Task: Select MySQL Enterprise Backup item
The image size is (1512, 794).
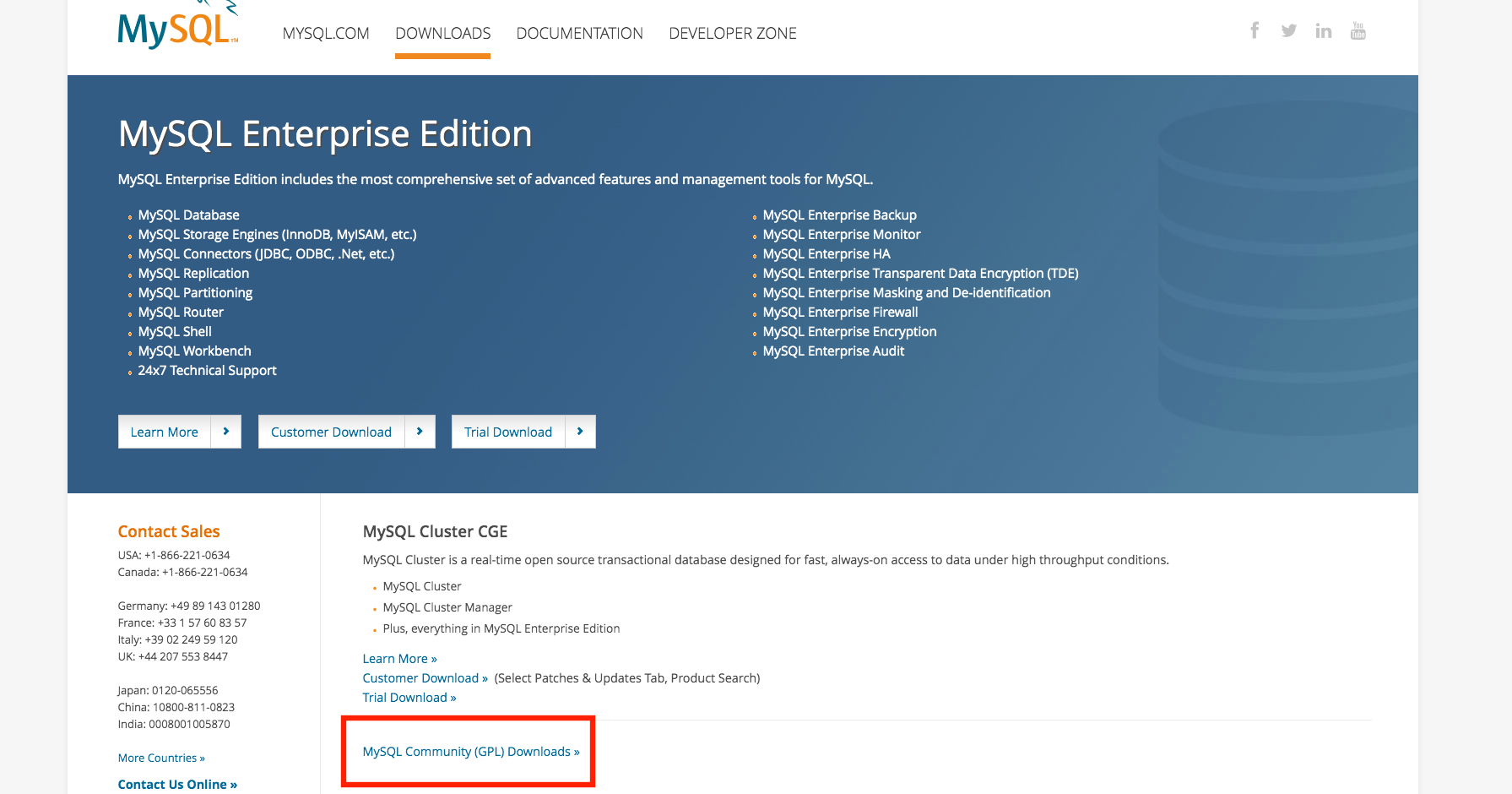Action: pyautogui.click(x=839, y=215)
